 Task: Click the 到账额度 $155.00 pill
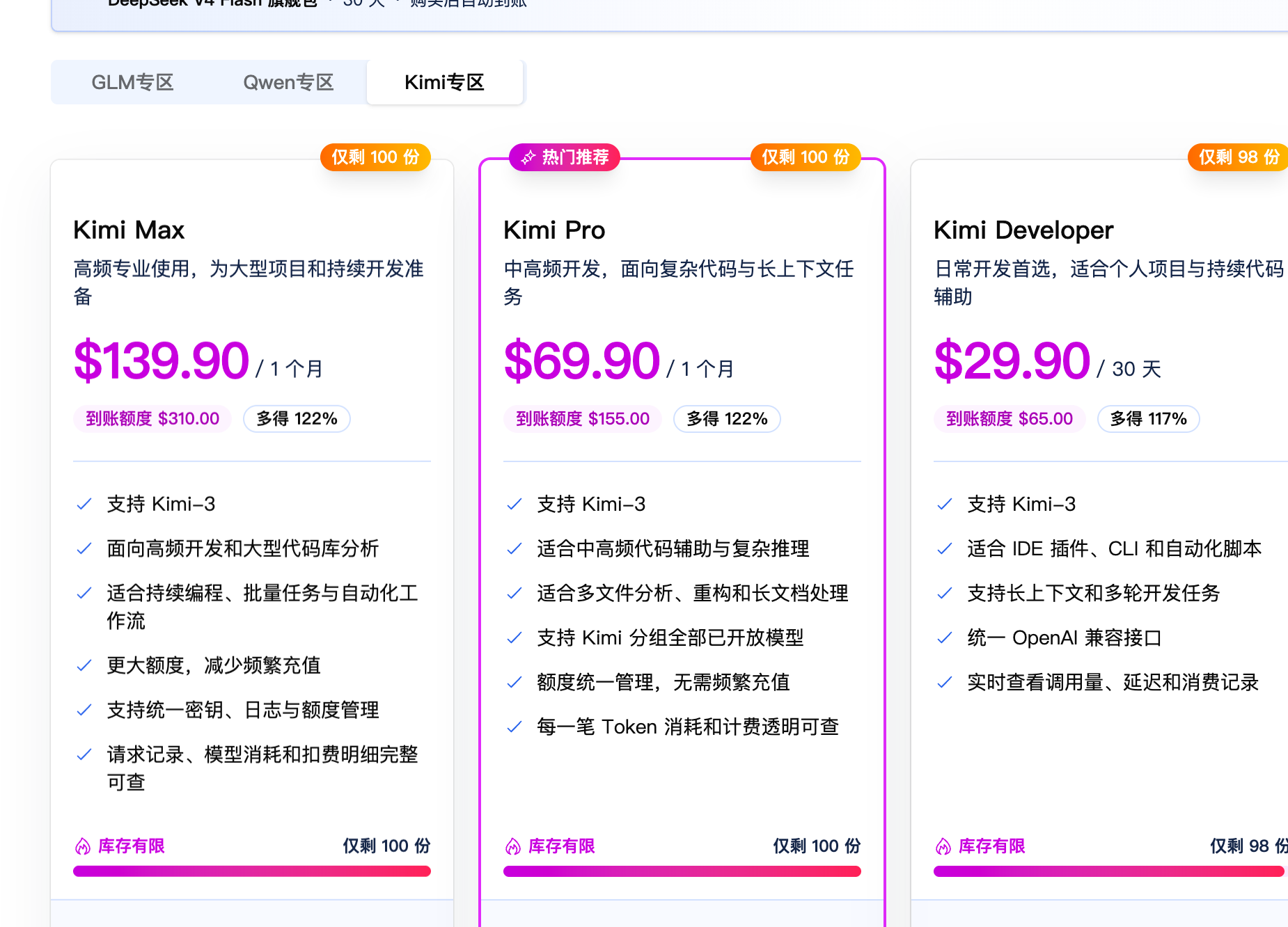[x=583, y=419]
